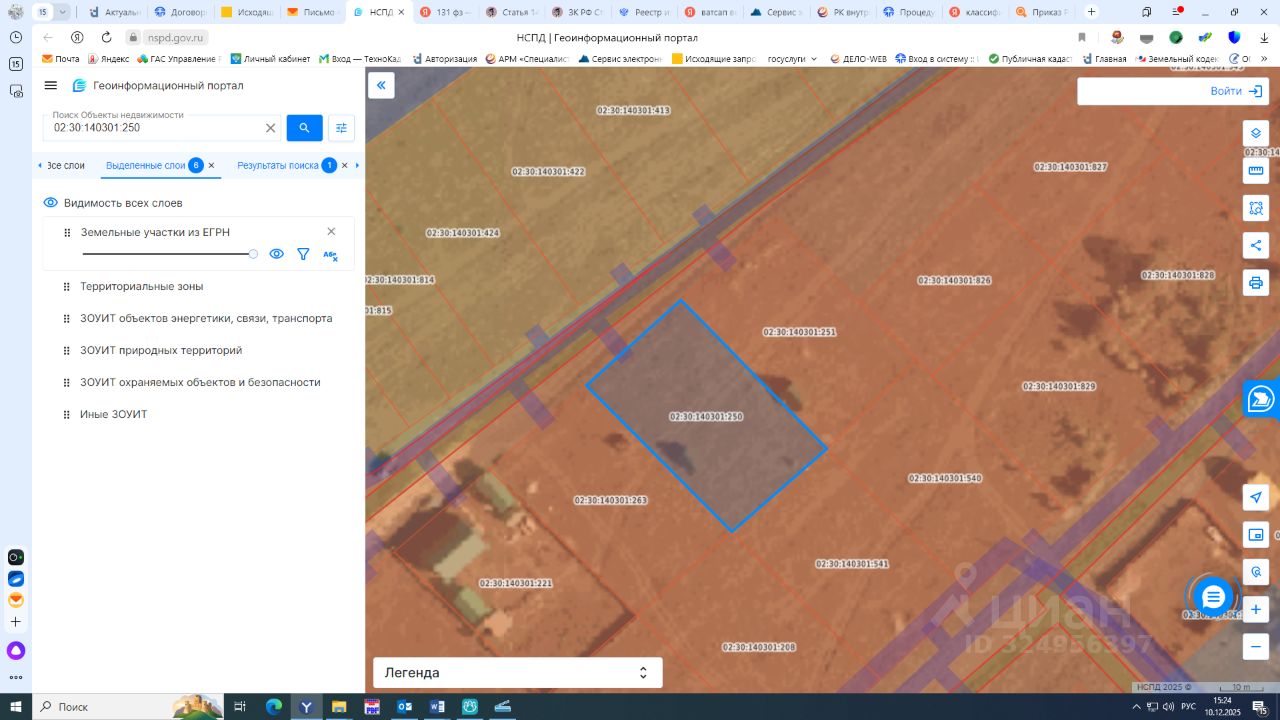The height and width of the screenshot is (720, 1280).
Task: Share the current map view
Action: [1256, 245]
